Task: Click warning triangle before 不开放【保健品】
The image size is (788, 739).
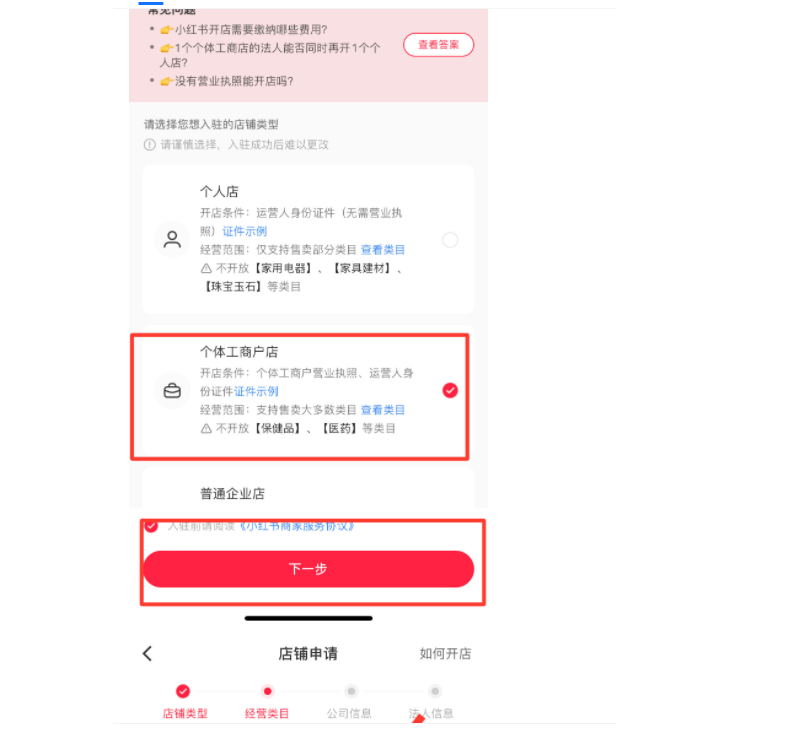Action: click(206, 428)
